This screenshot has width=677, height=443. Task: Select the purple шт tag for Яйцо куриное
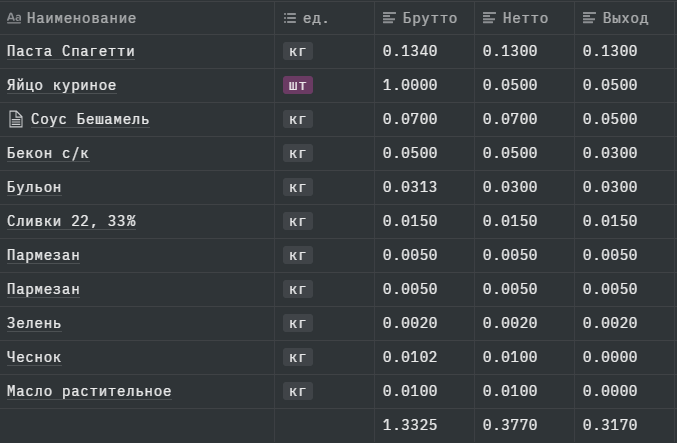point(297,85)
